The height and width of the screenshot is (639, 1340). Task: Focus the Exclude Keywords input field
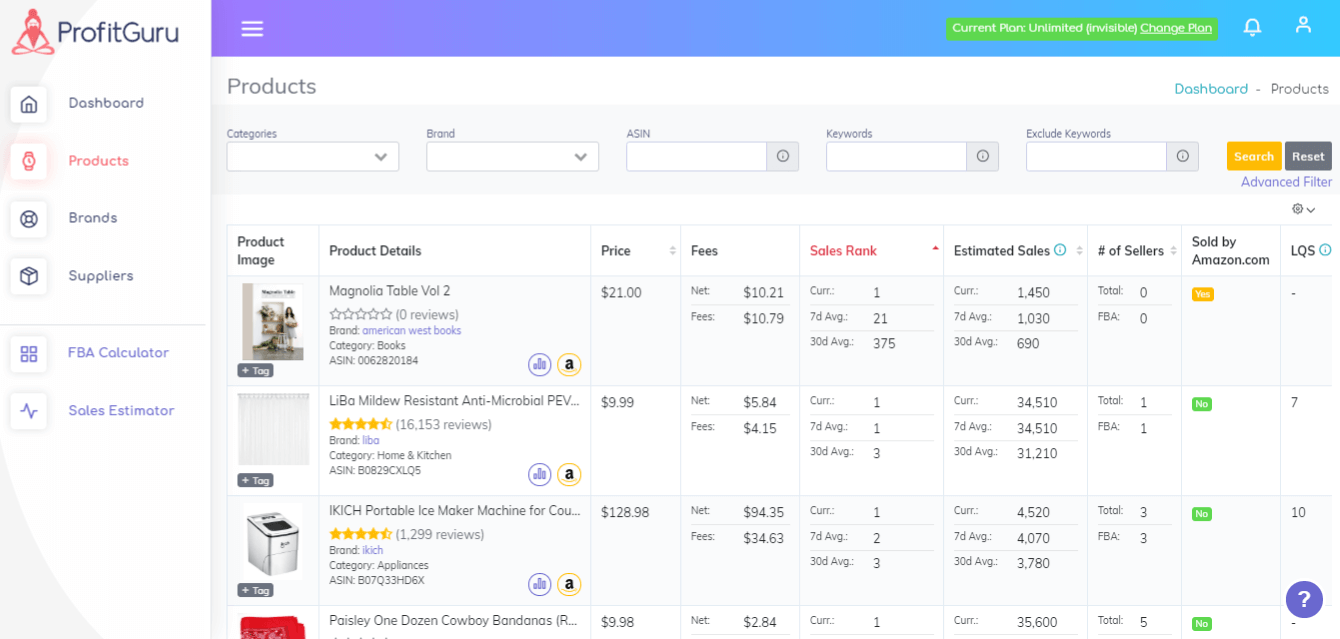pos(1097,156)
